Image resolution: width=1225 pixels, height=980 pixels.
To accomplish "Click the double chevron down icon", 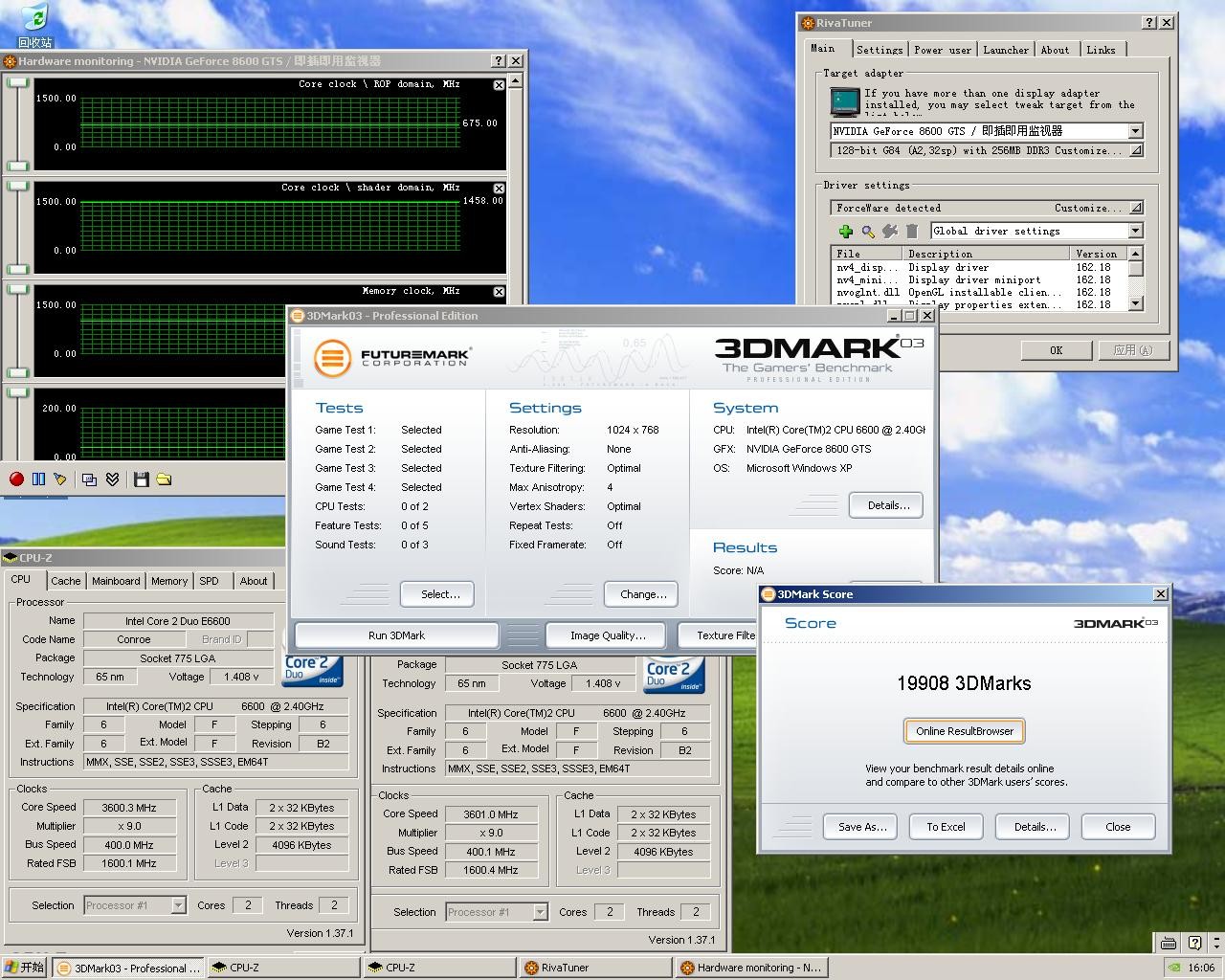I will 112,479.
